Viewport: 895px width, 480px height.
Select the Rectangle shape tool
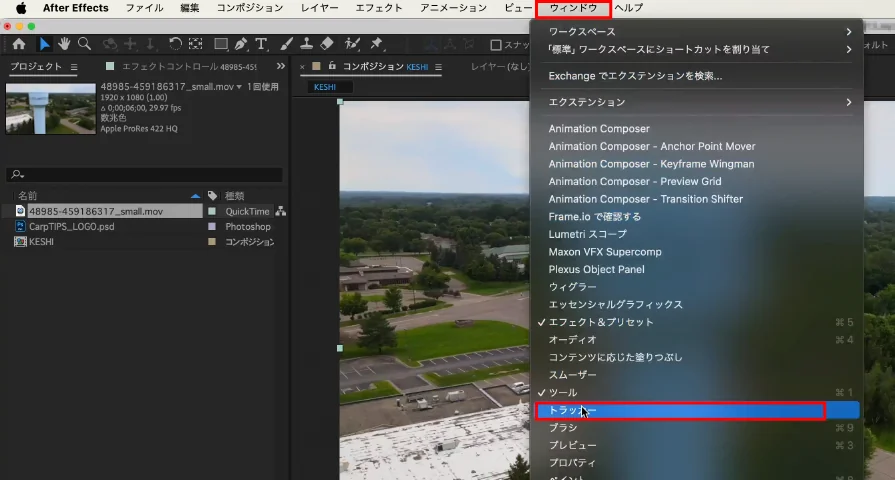221,44
